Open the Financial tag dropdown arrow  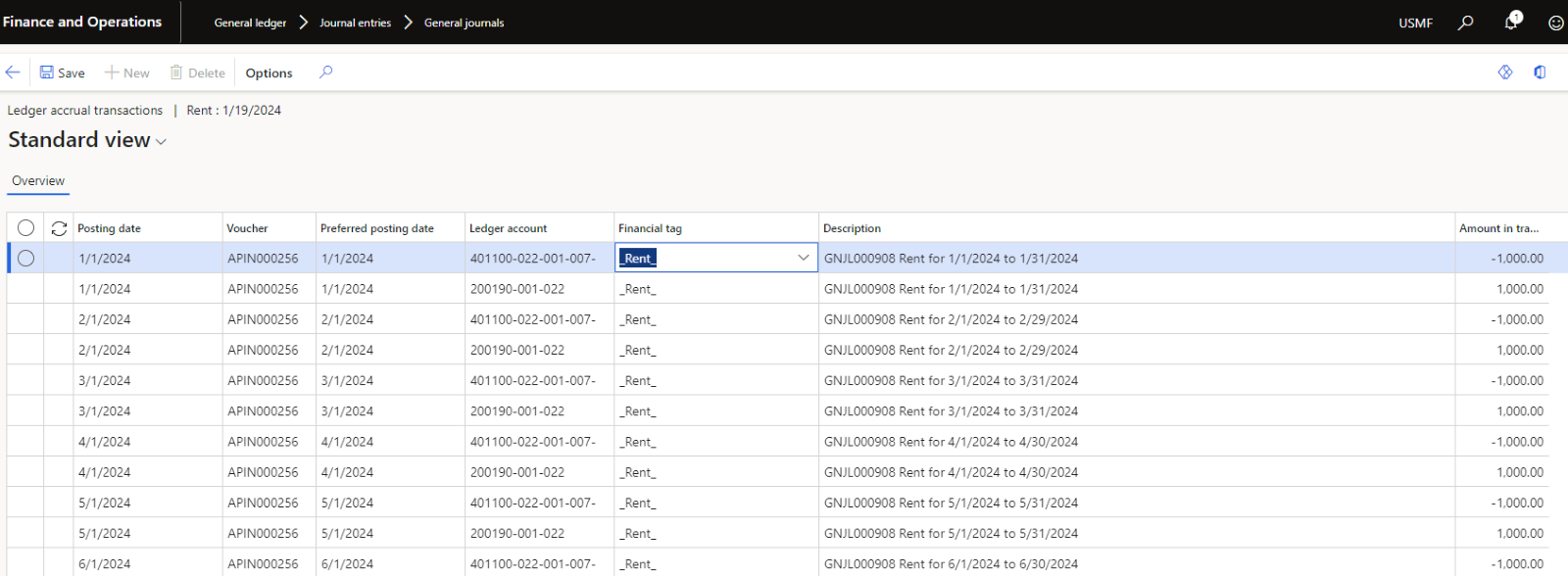click(x=804, y=258)
